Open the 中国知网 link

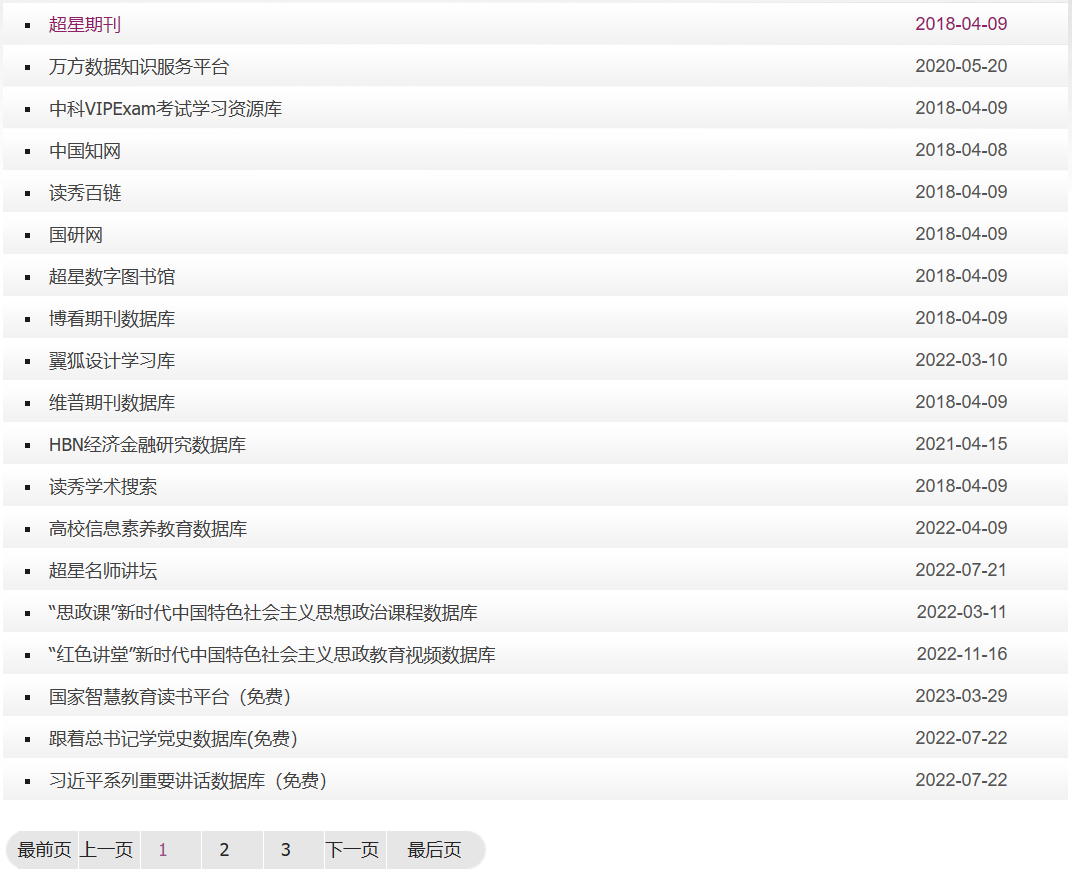tap(85, 151)
